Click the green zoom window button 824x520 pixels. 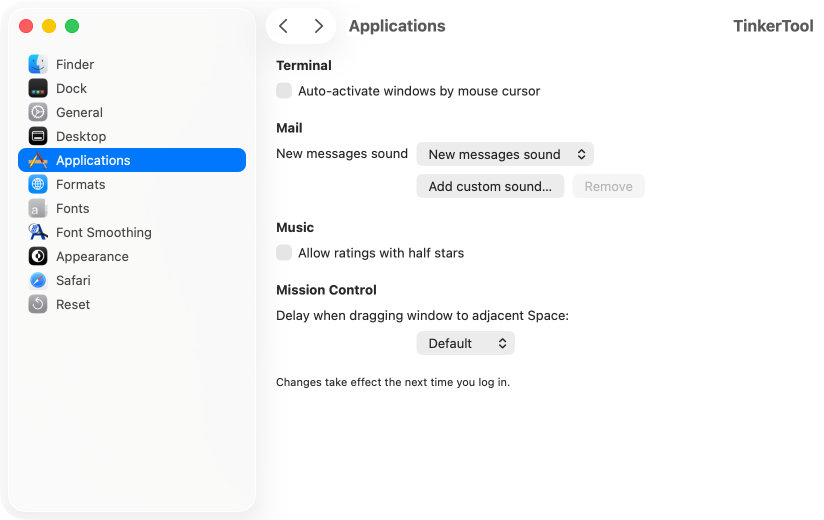click(x=72, y=26)
